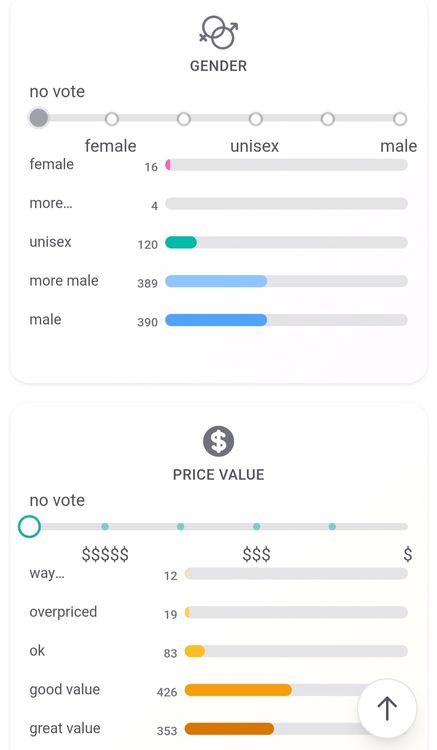437x750 pixels.
Task: Select the point between female and unisex
Action: pyautogui.click(x=184, y=119)
